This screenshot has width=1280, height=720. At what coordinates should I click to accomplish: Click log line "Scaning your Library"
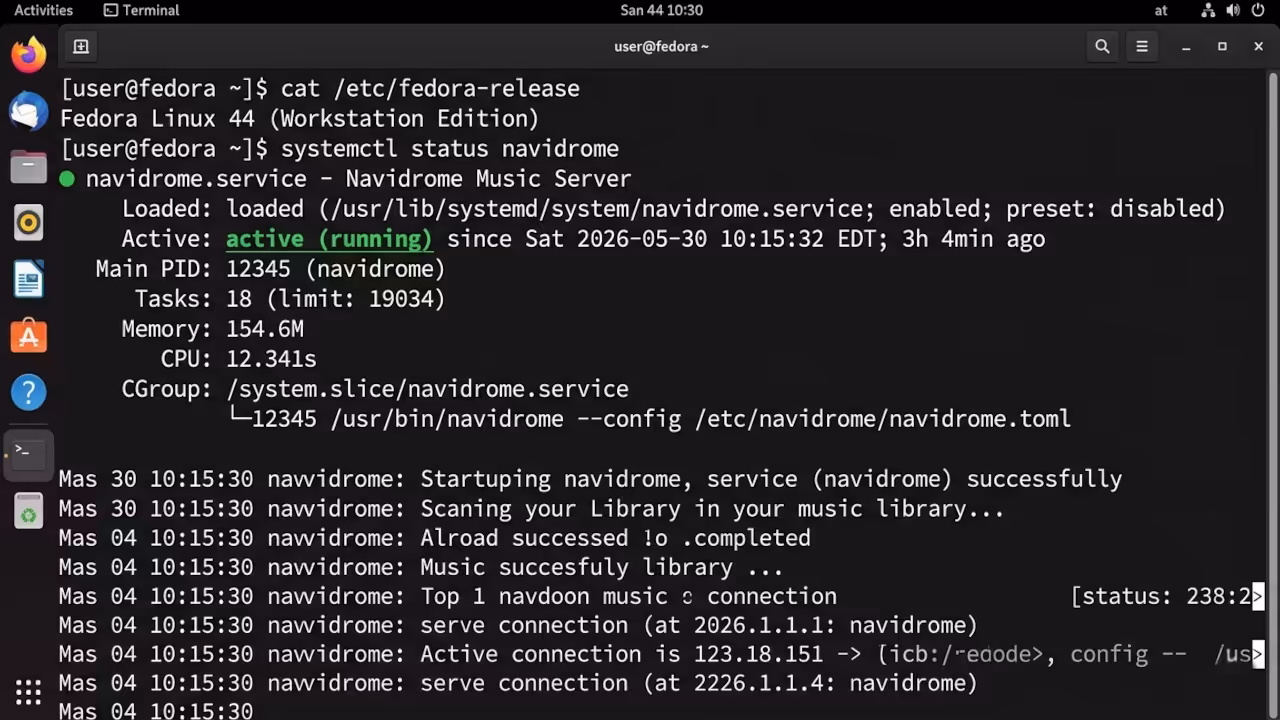(x=531, y=509)
